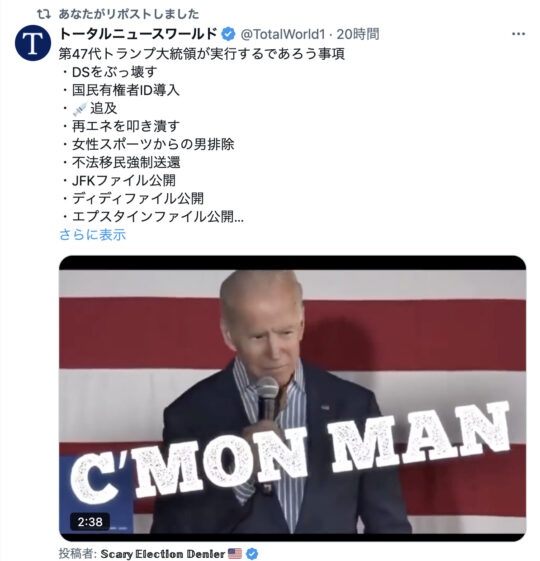Click the repost arrows icon at top
Viewport: 540px width, 561px height.
coord(44,14)
